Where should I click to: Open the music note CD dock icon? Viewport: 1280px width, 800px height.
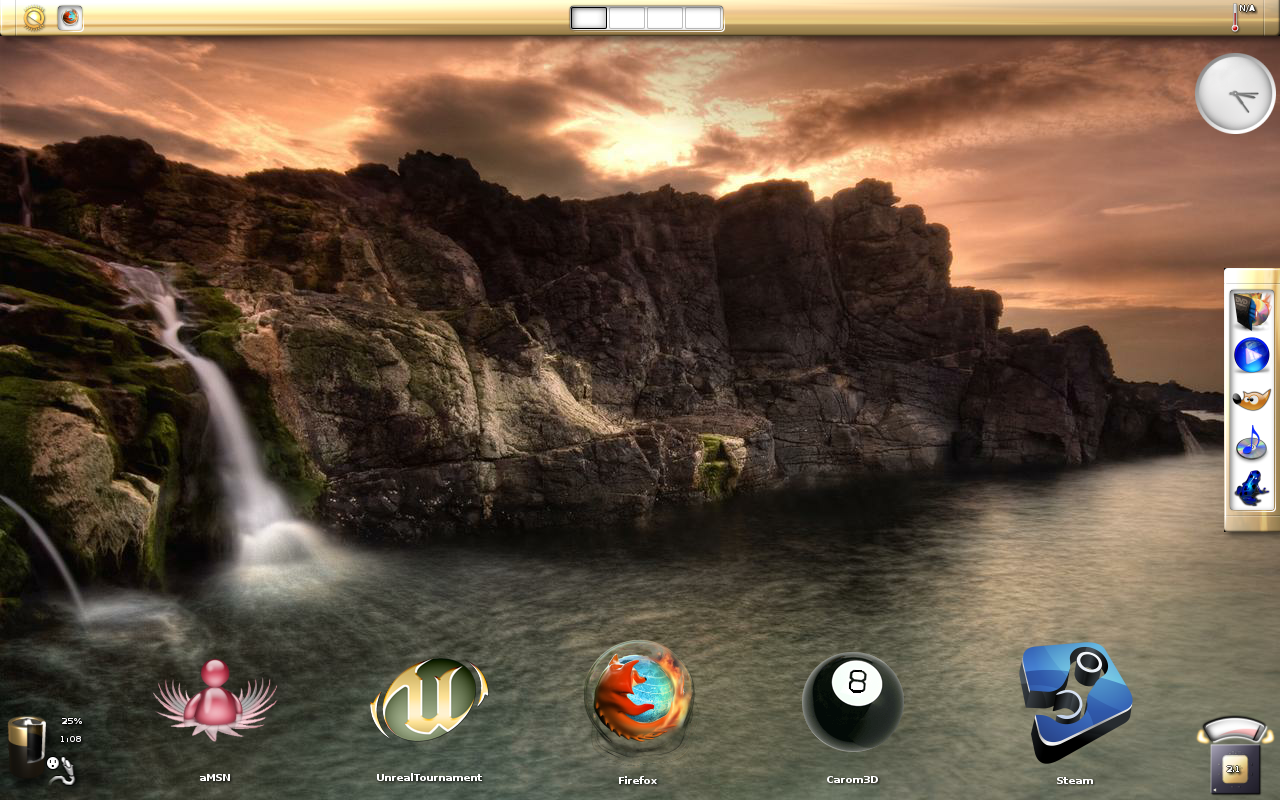coord(1251,443)
